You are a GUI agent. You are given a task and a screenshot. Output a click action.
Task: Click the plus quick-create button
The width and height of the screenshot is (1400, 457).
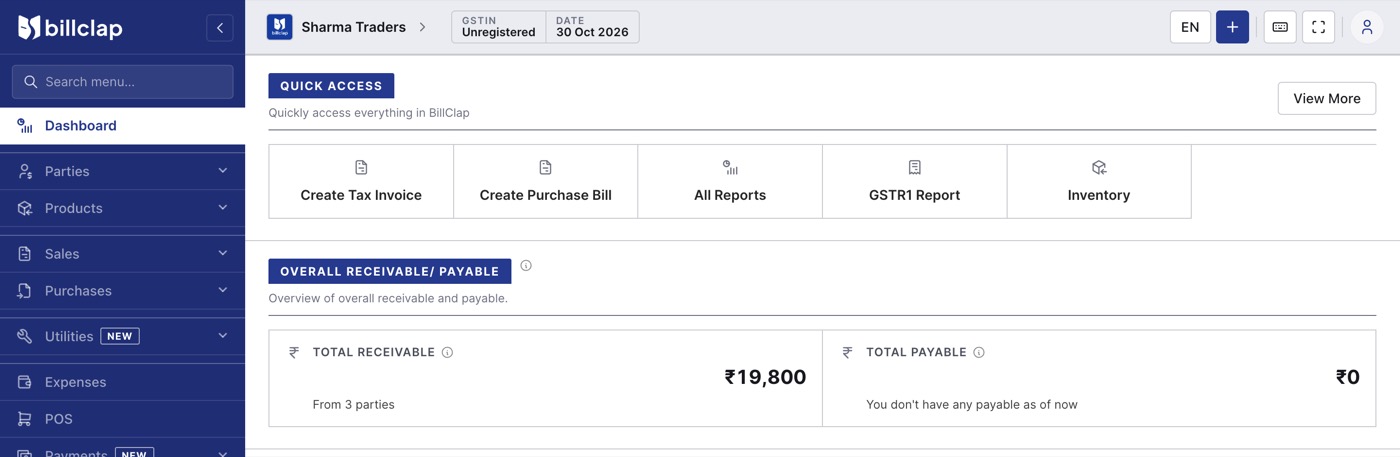[1232, 27]
